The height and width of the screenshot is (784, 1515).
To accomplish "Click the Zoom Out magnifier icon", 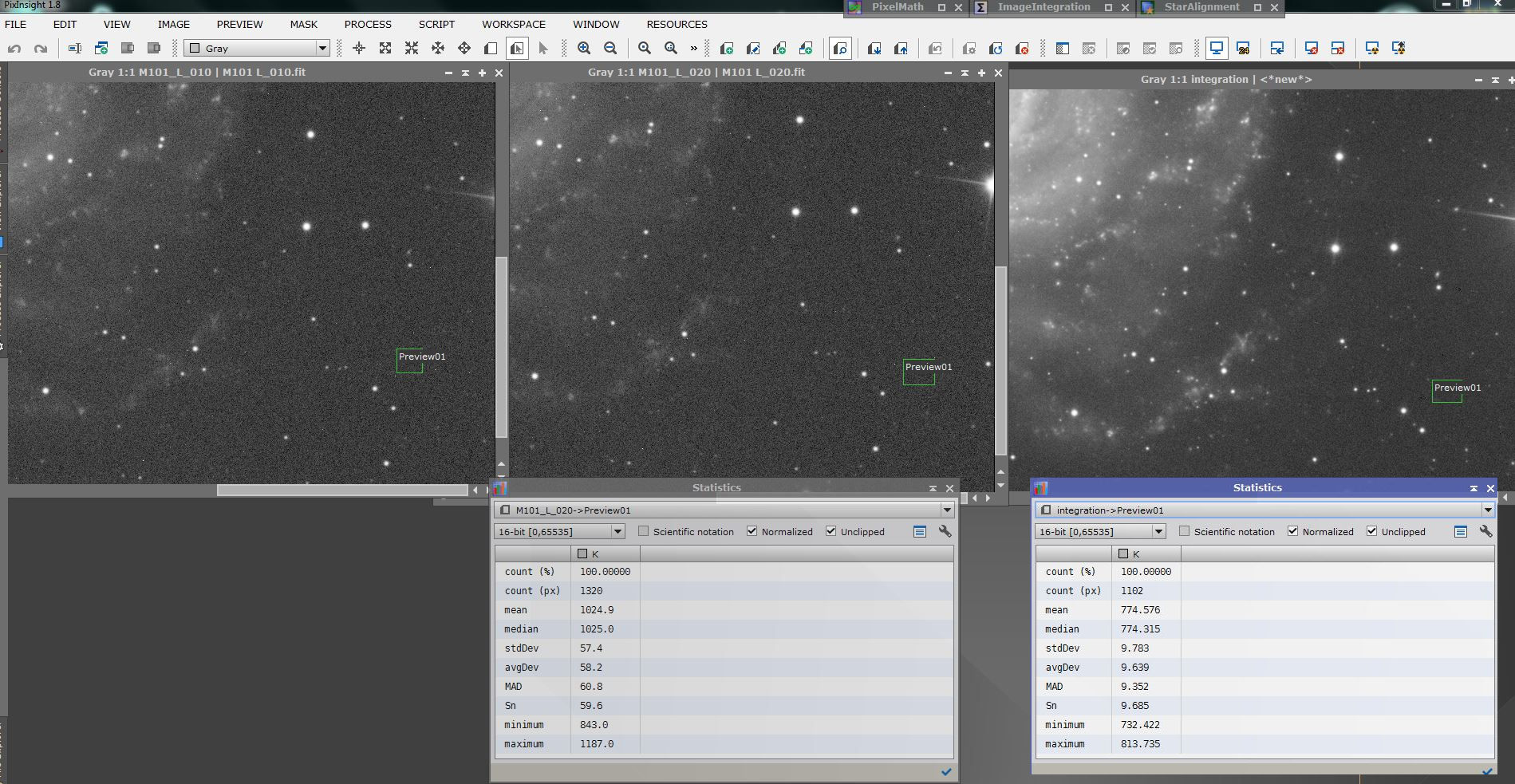I will point(610,49).
